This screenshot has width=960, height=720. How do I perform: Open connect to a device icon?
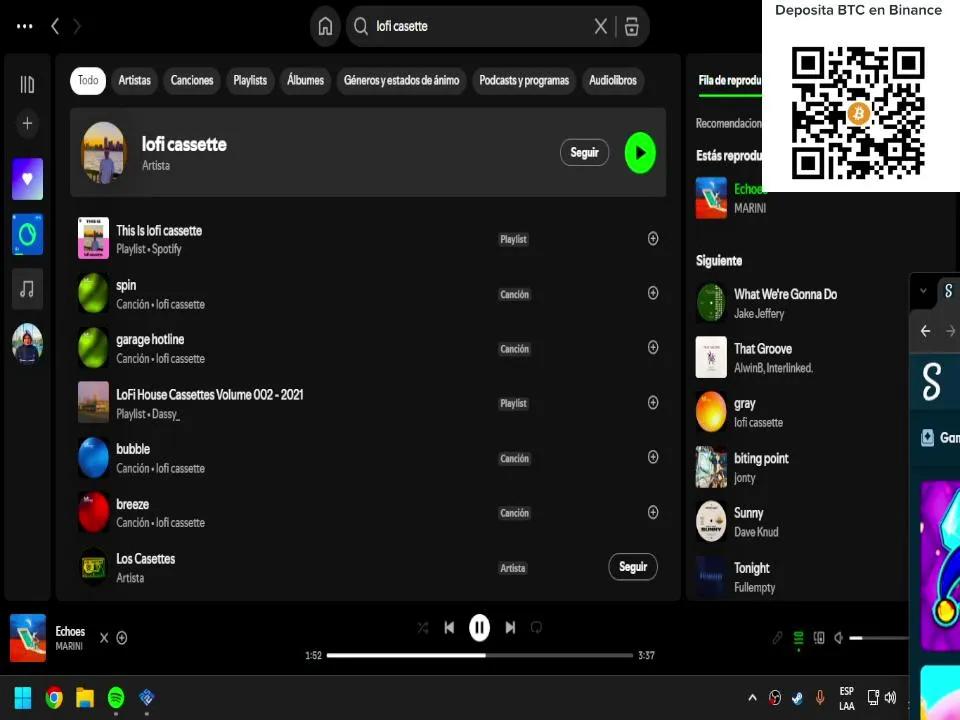(x=819, y=638)
